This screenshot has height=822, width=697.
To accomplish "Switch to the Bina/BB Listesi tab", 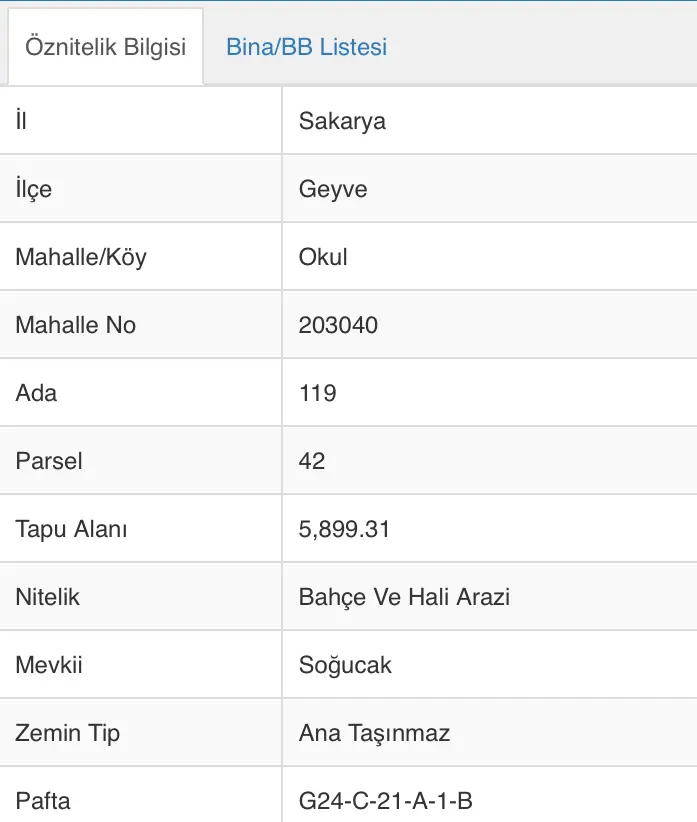I will [307, 47].
